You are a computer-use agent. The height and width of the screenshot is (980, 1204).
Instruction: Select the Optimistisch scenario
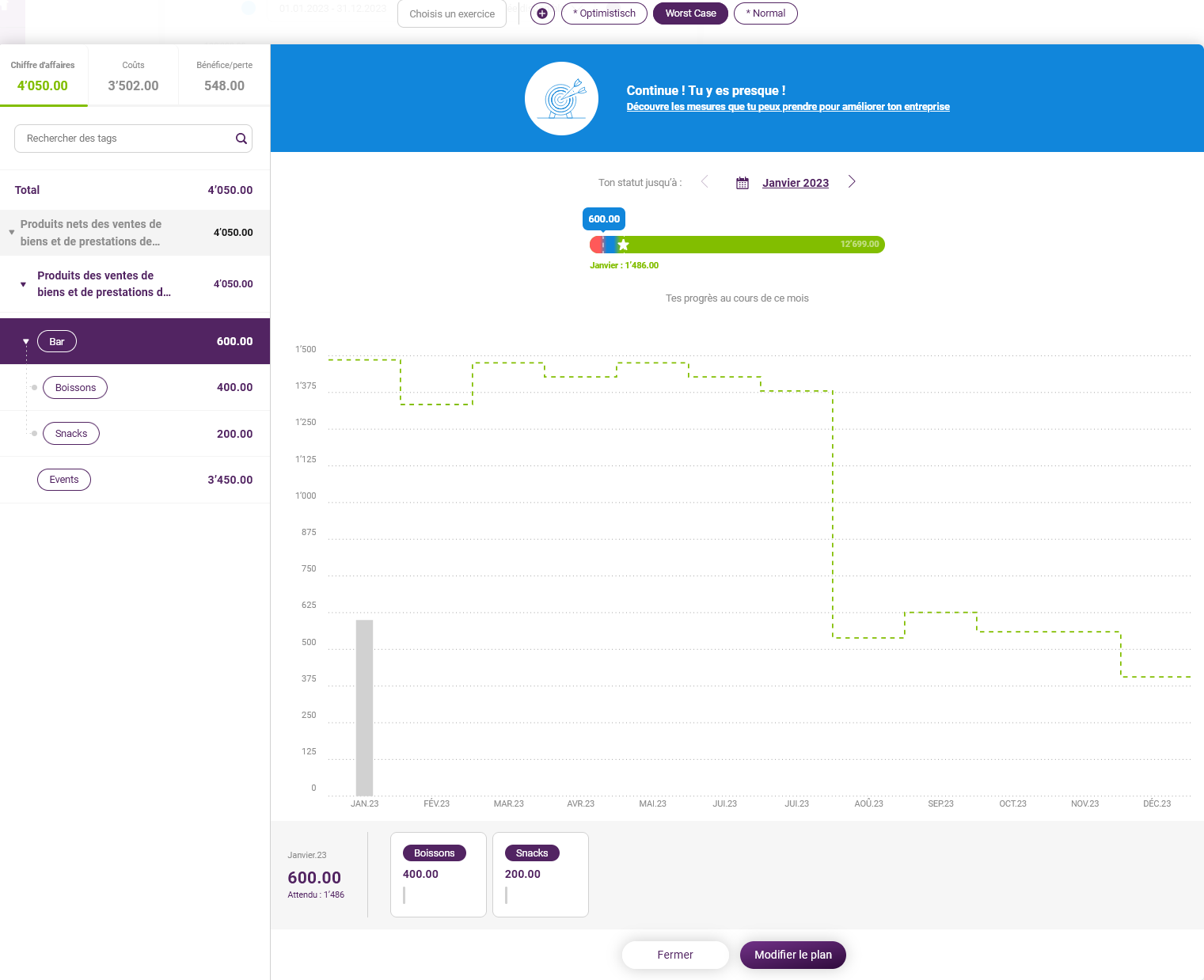click(604, 13)
